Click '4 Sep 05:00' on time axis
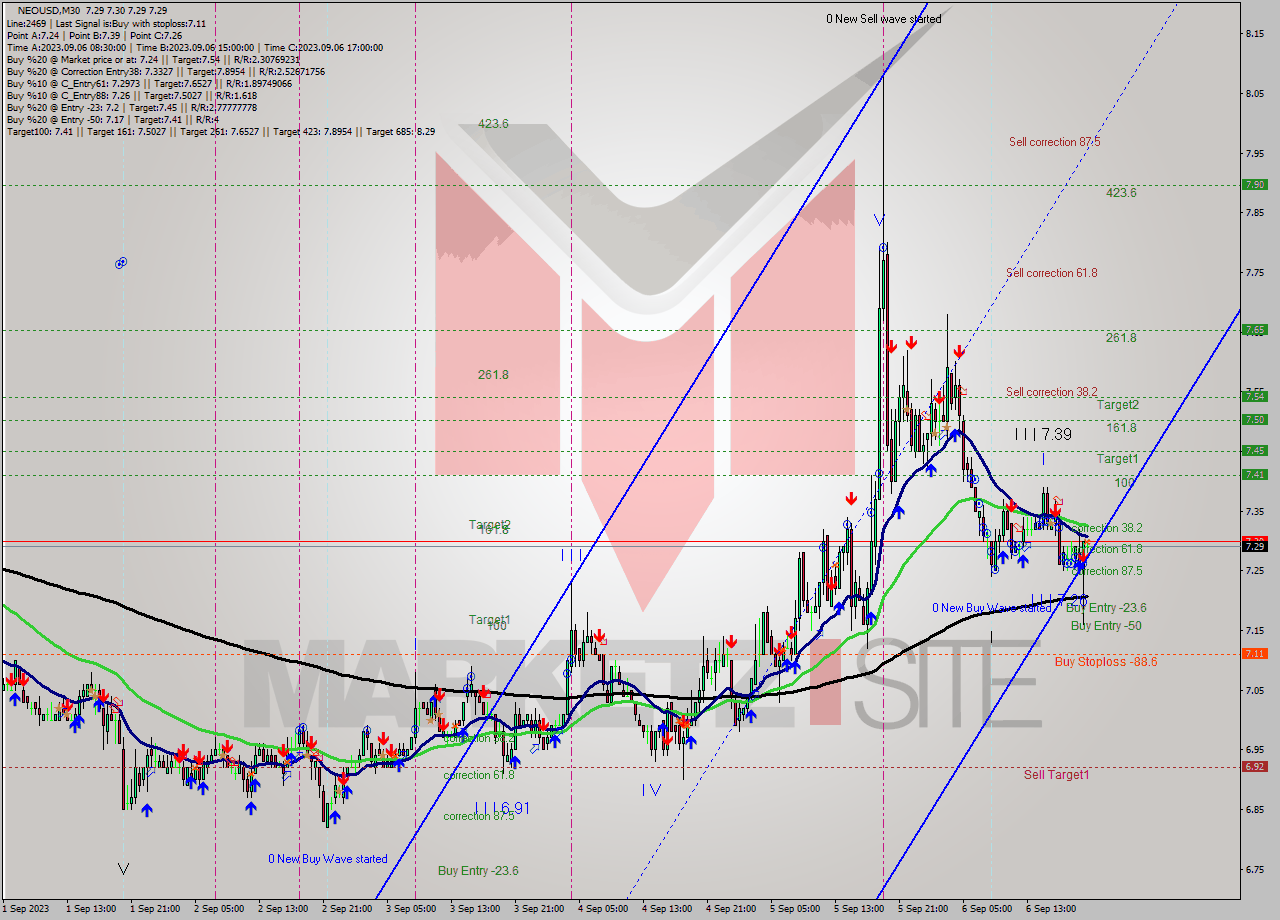This screenshot has height=920, width=1280. point(603,909)
